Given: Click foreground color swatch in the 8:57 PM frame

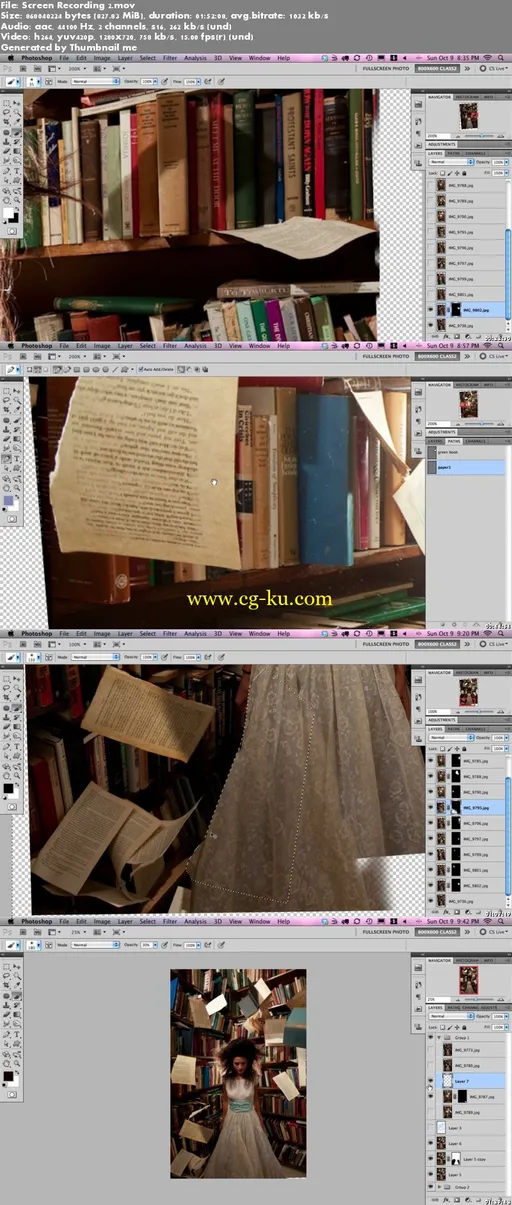Looking at the screenshot, I should [9, 500].
